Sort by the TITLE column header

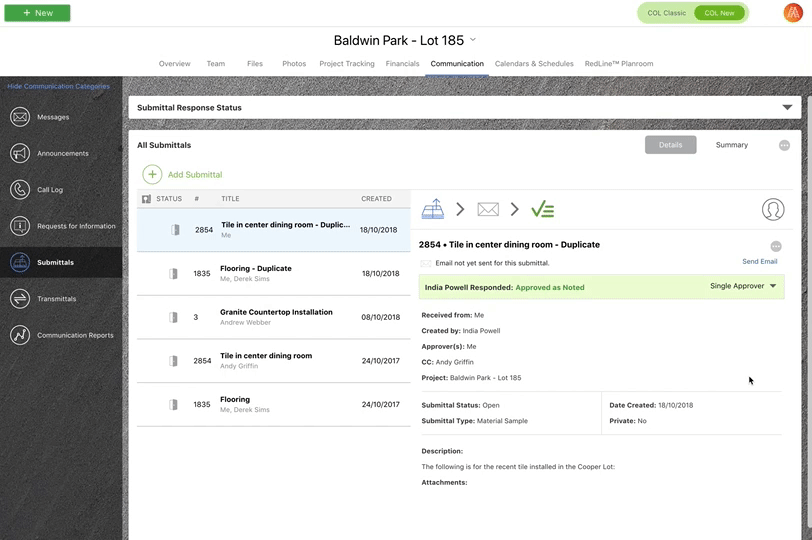pos(230,199)
